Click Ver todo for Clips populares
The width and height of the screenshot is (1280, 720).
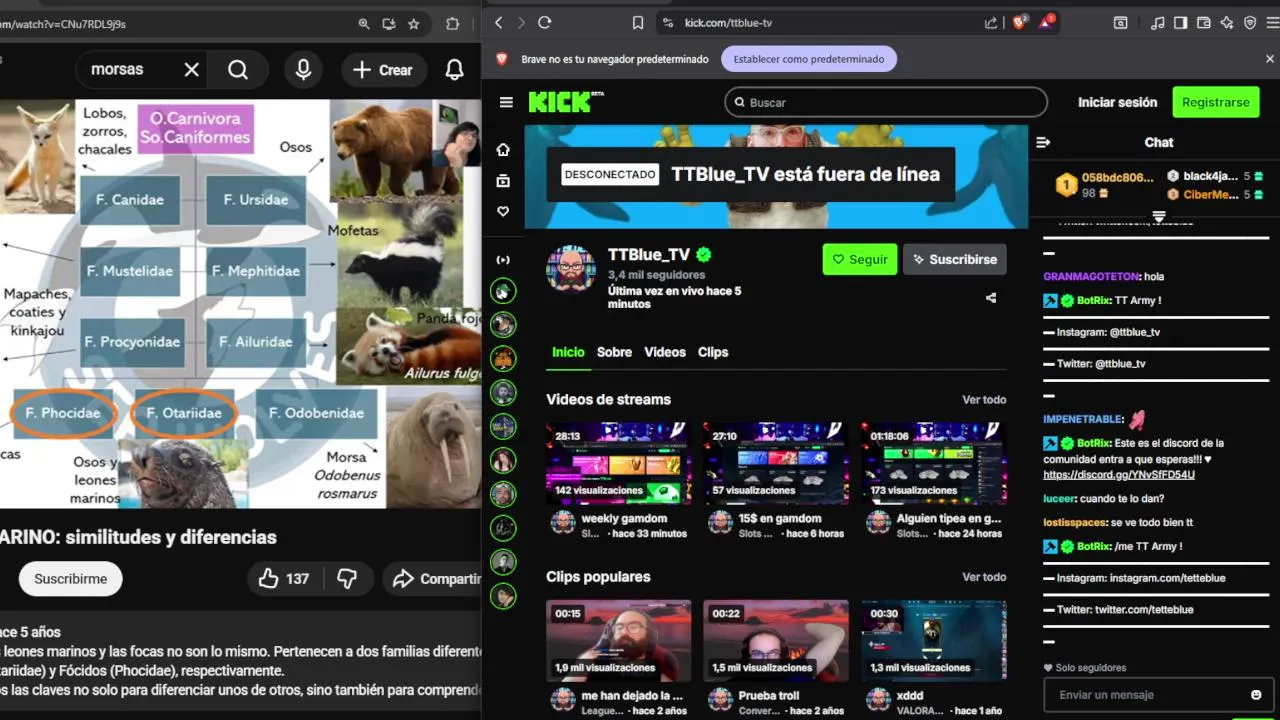pos(984,577)
